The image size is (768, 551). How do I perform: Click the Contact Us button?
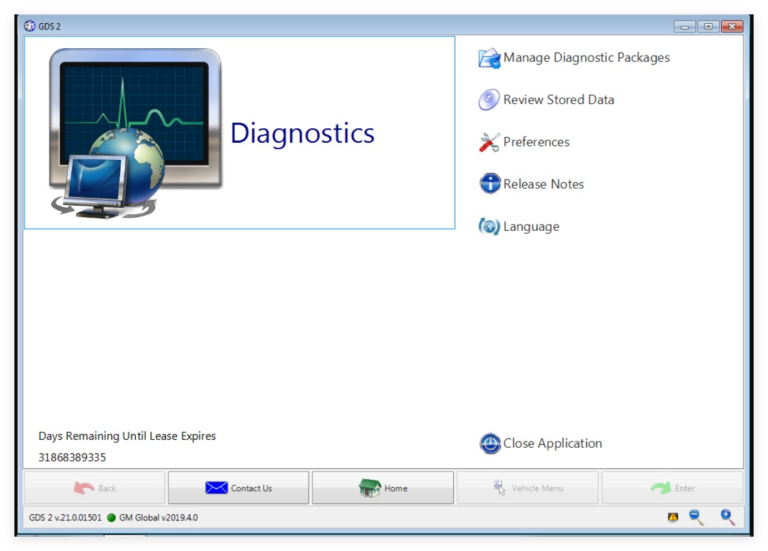[x=239, y=488]
